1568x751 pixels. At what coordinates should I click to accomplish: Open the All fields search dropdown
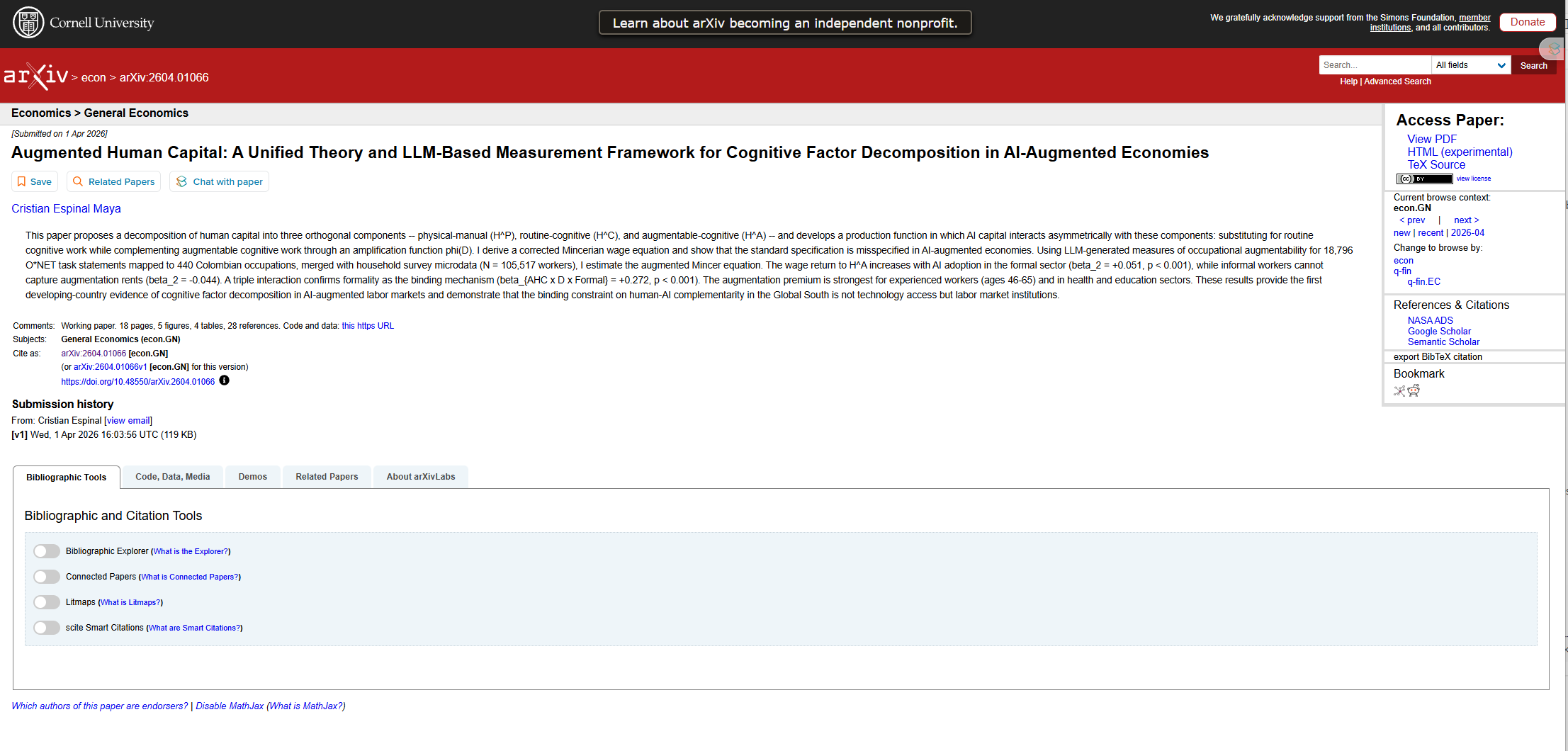point(1470,65)
